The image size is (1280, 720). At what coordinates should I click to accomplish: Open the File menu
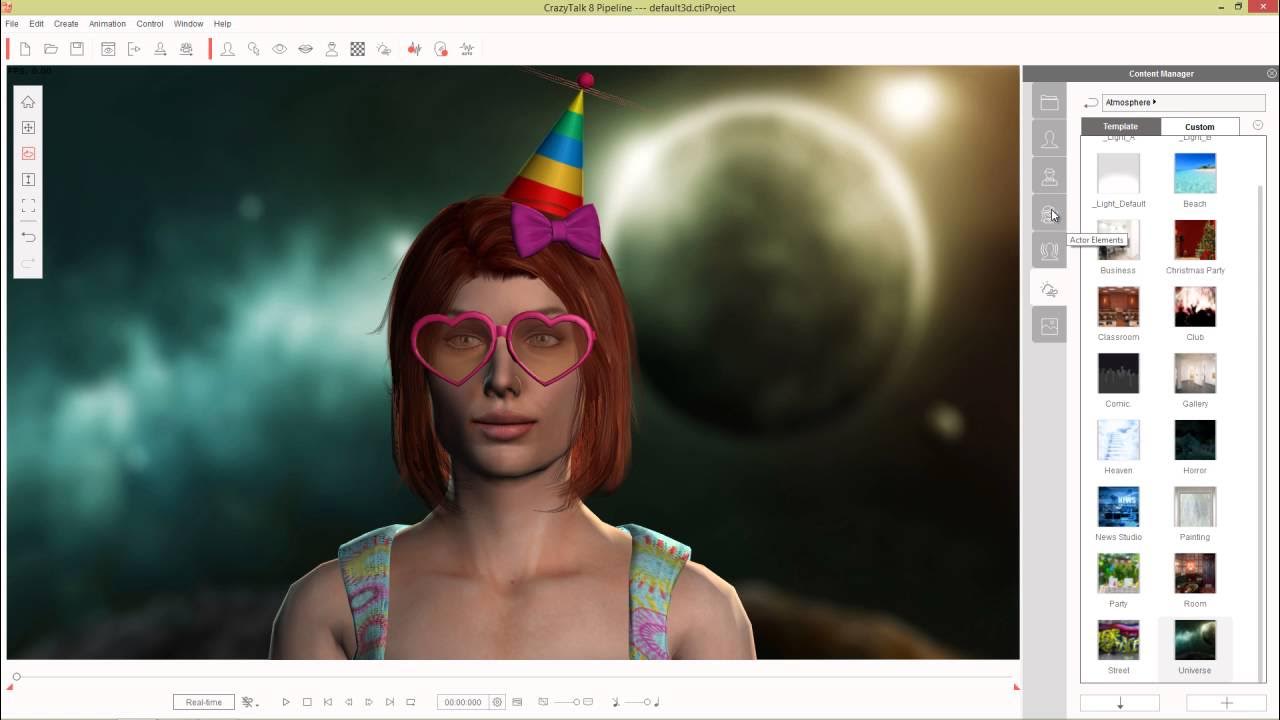click(12, 24)
